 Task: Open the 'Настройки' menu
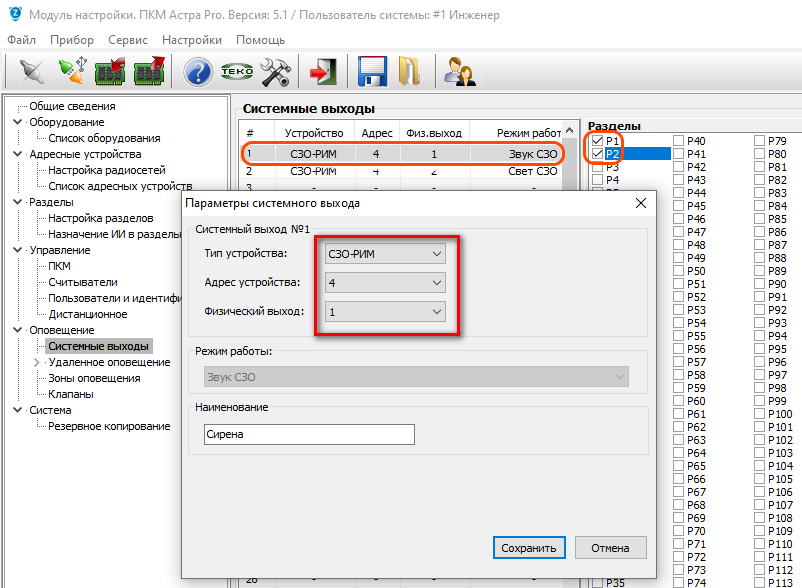tap(191, 40)
